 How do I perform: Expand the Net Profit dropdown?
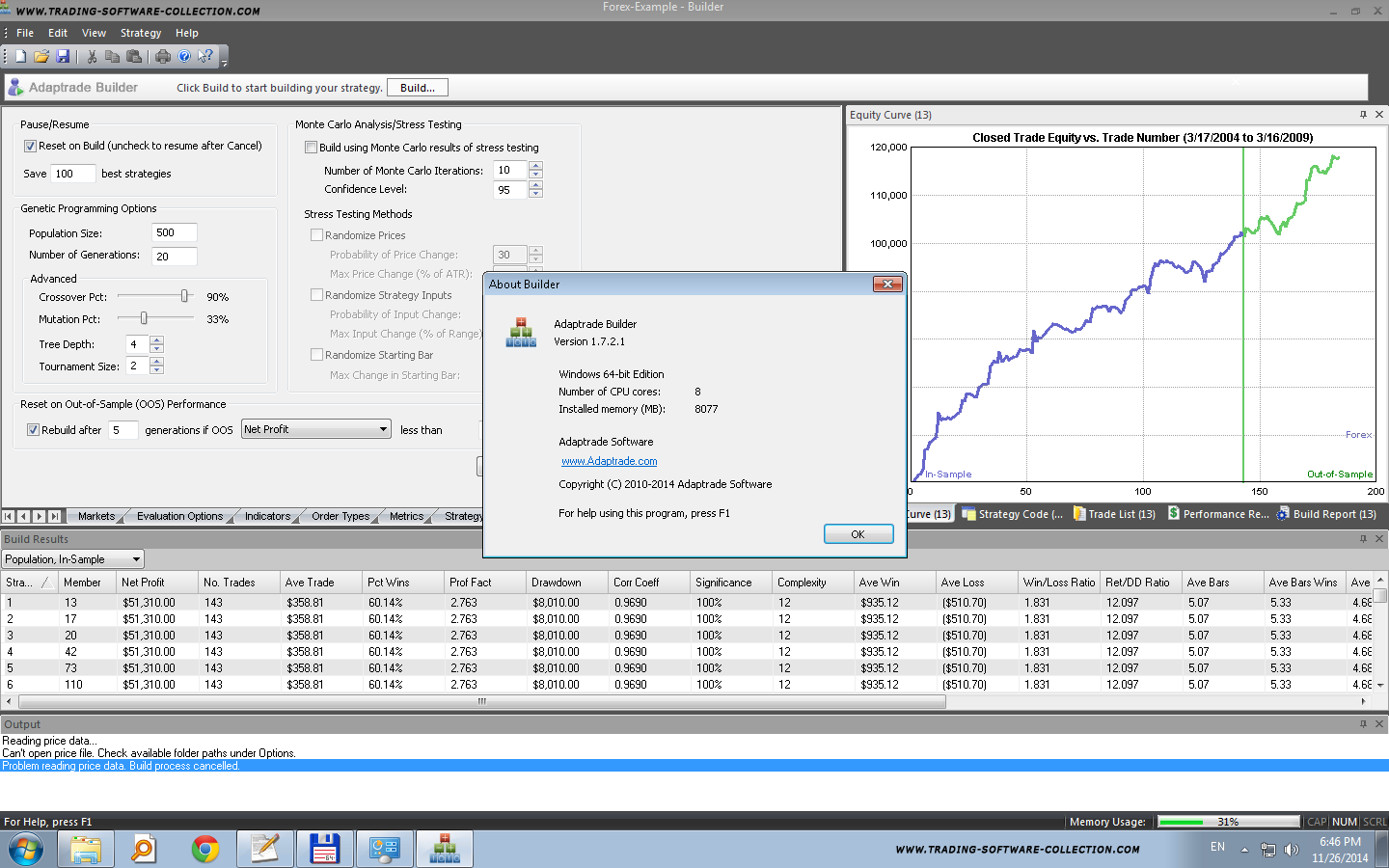tap(383, 429)
